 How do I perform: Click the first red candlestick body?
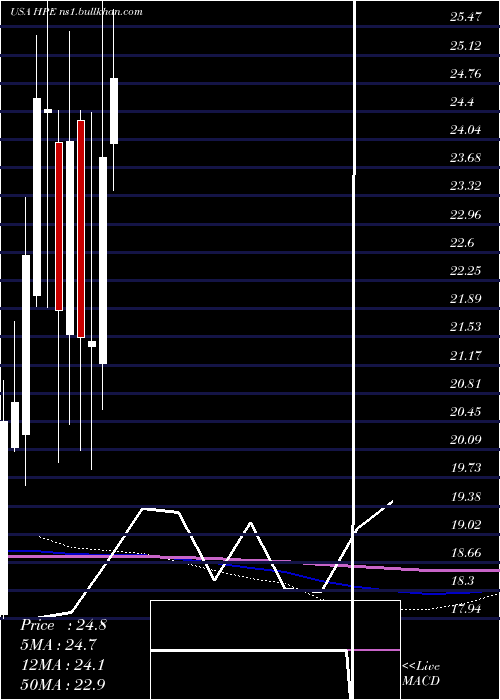point(59,226)
